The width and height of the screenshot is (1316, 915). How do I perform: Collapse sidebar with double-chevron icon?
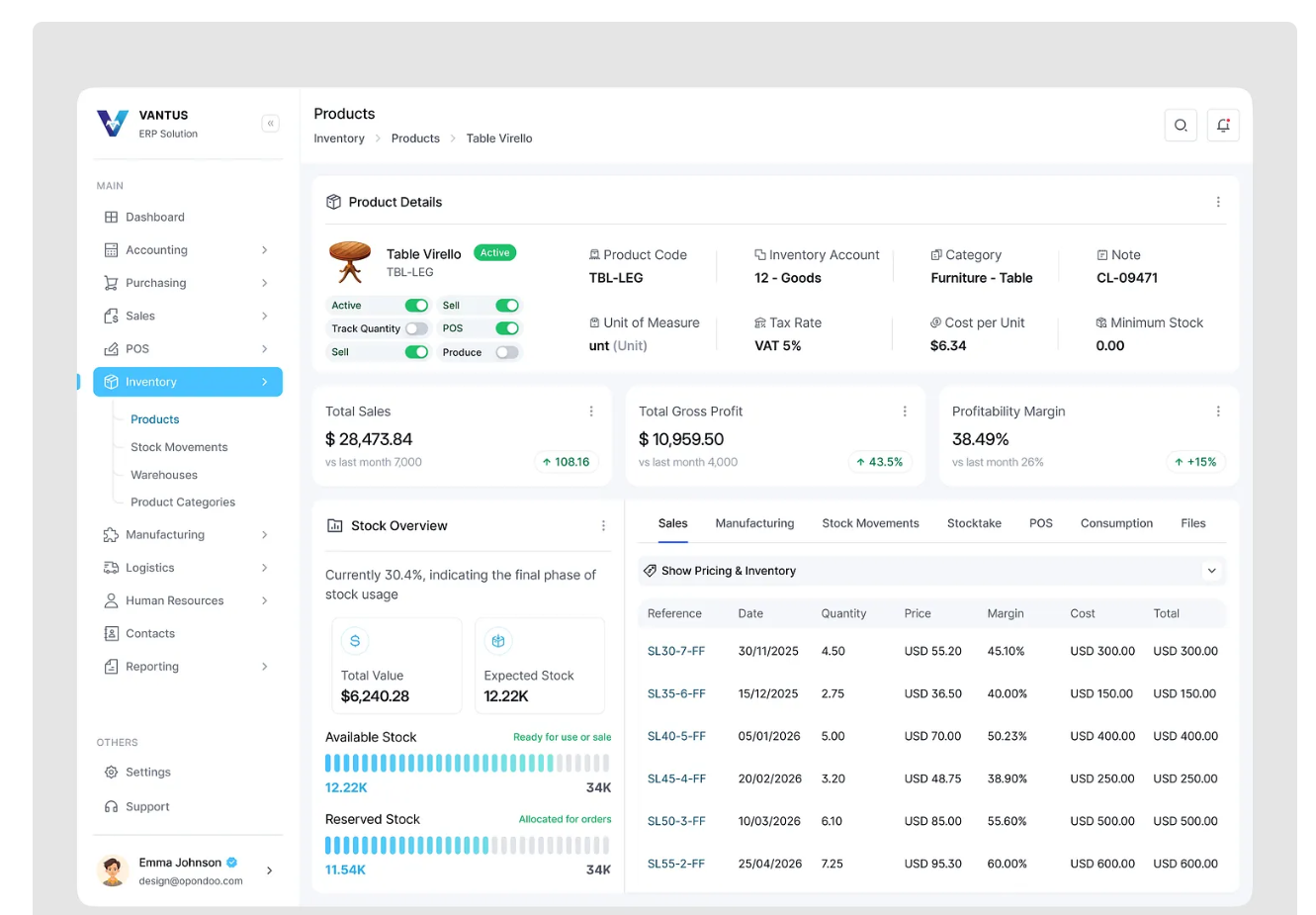pos(270,124)
